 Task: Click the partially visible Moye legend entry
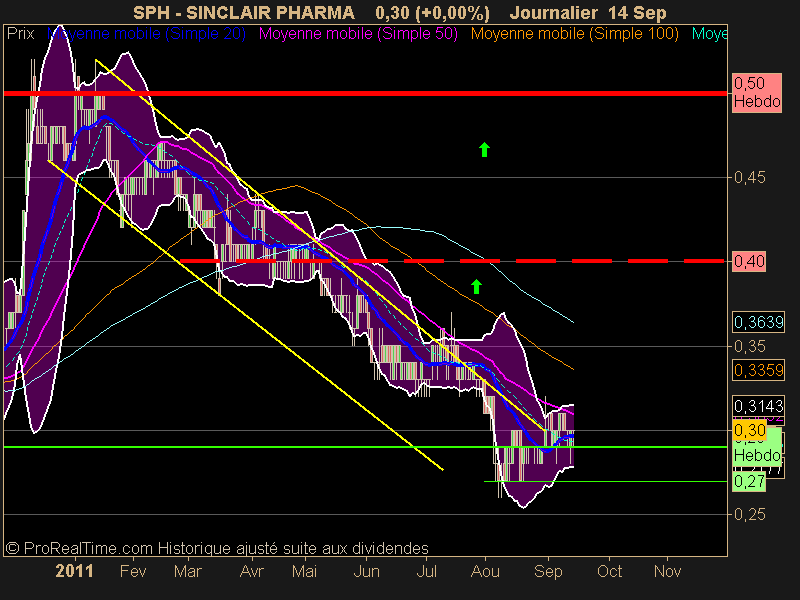click(x=709, y=34)
